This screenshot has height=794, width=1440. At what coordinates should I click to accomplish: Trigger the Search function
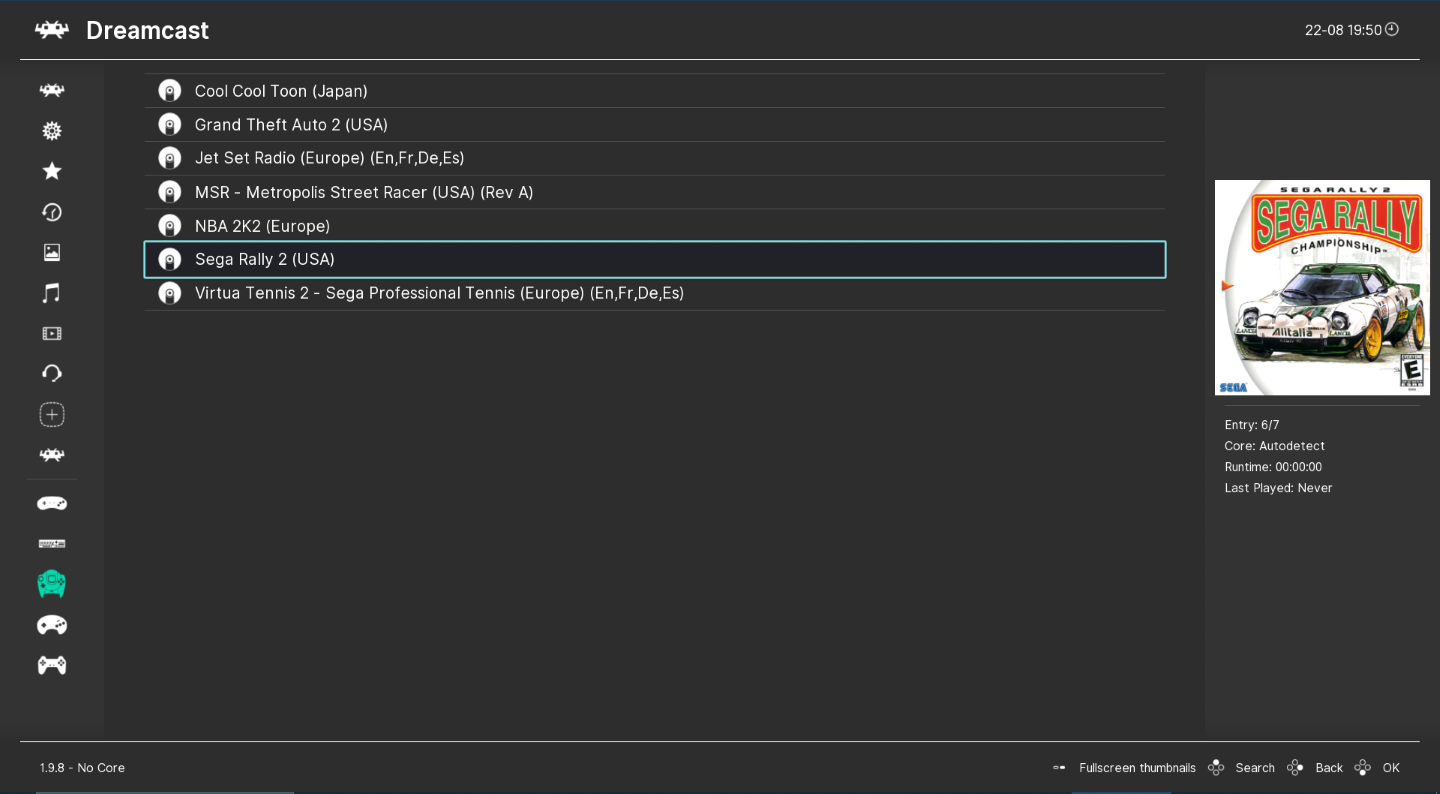pos(1254,767)
